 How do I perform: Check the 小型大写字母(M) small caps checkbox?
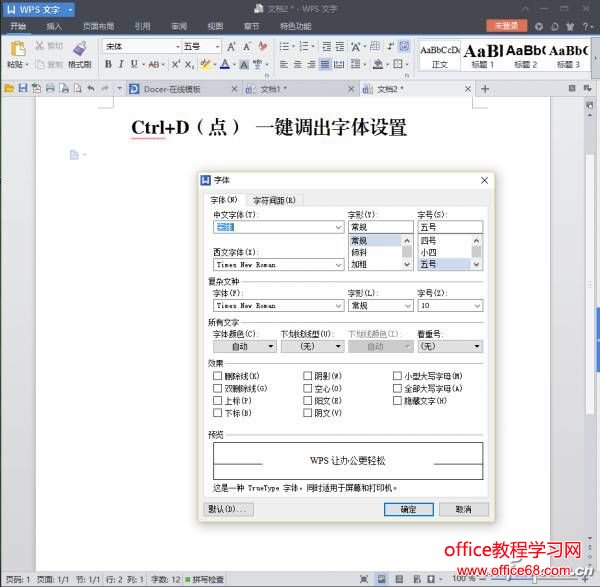[x=397, y=376]
